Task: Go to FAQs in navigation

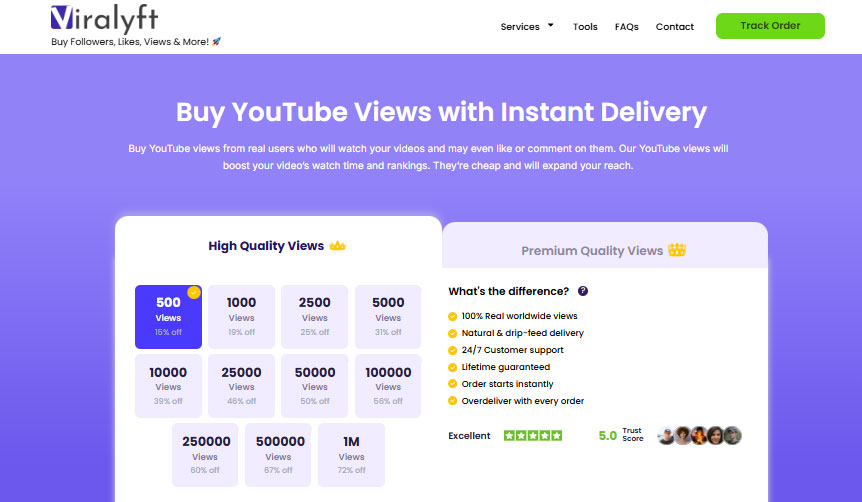Action: (x=626, y=26)
